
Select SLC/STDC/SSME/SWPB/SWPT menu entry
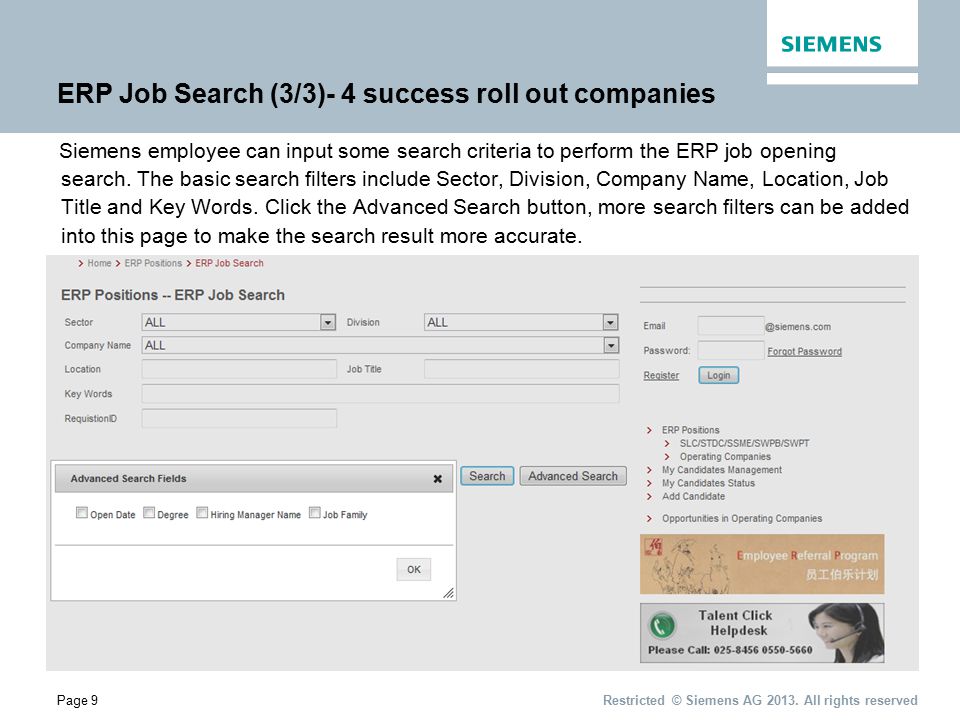click(x=744, y=443)
